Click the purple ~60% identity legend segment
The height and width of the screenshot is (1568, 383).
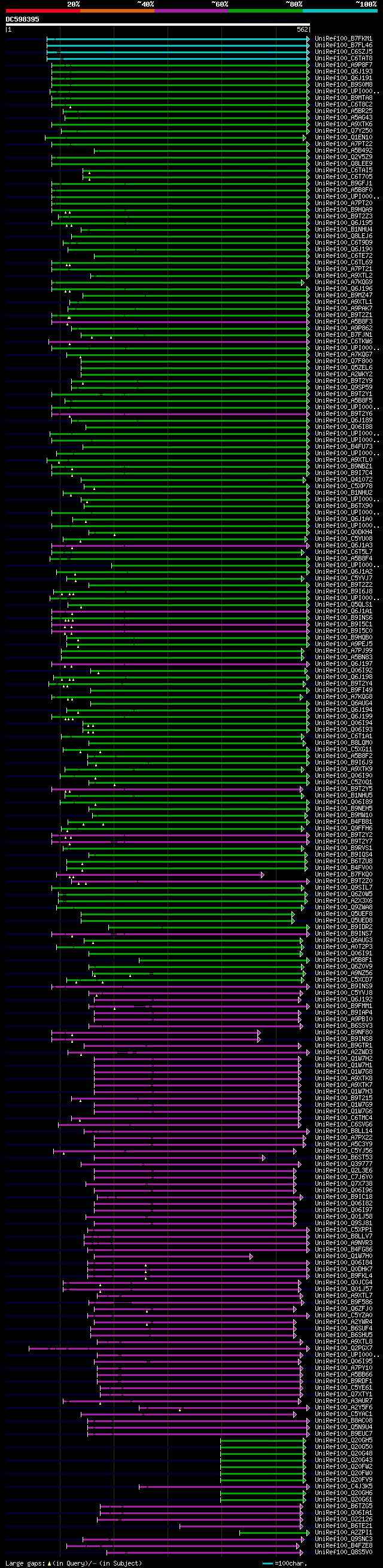click(x=191, y=10)
